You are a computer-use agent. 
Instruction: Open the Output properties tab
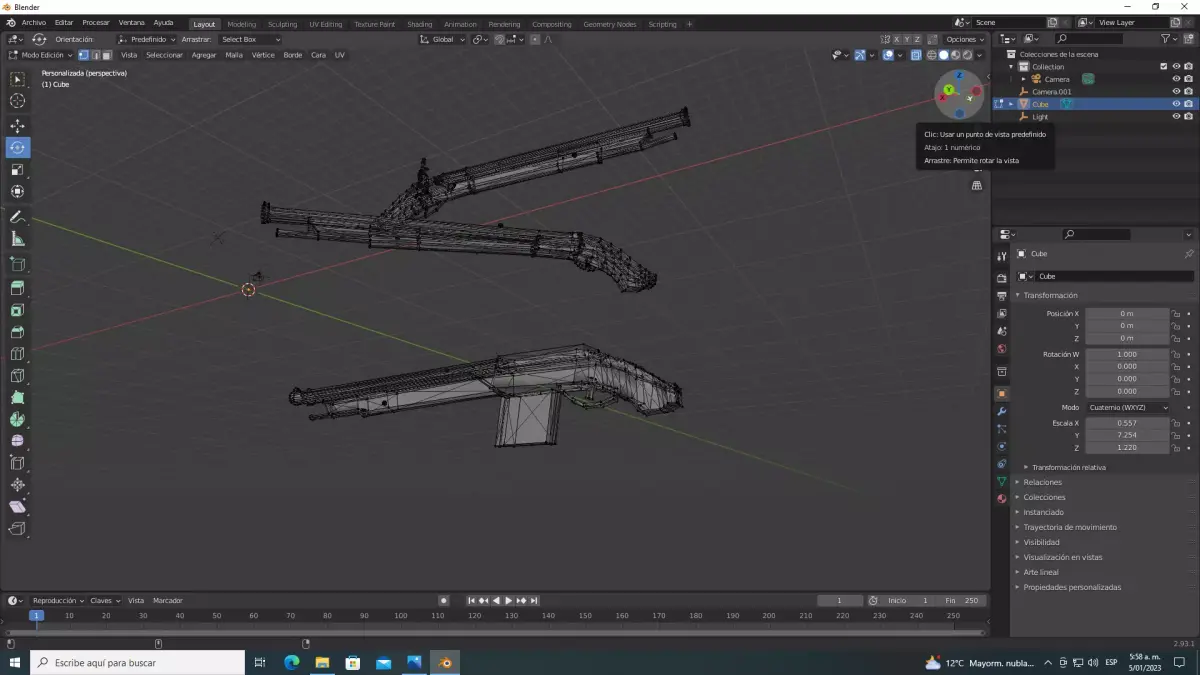[x=1001, y=296]
